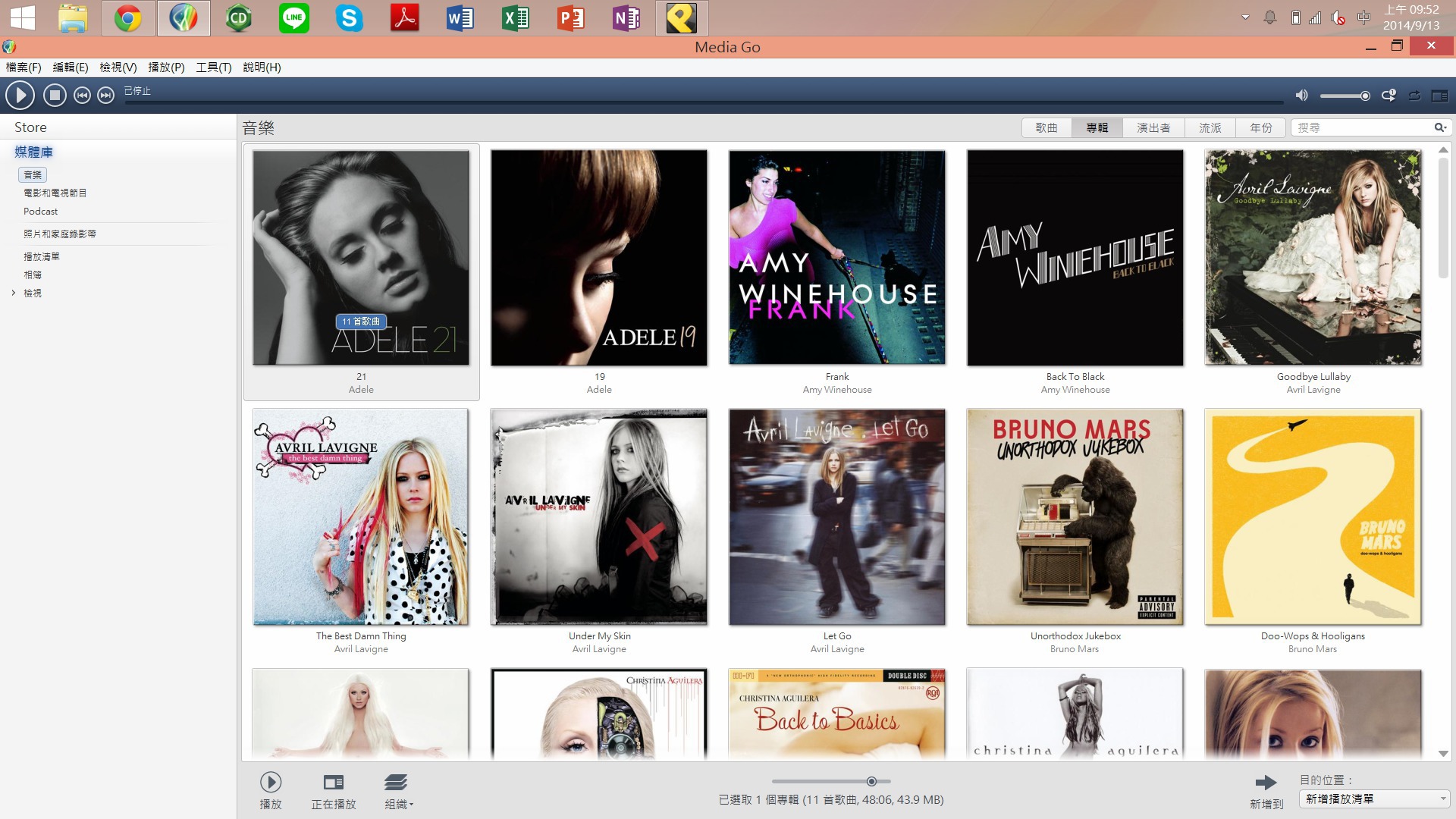Select the Doo-Wops & Hooligans album cover
The image size is (1456, 819).
click(1313, 517)
